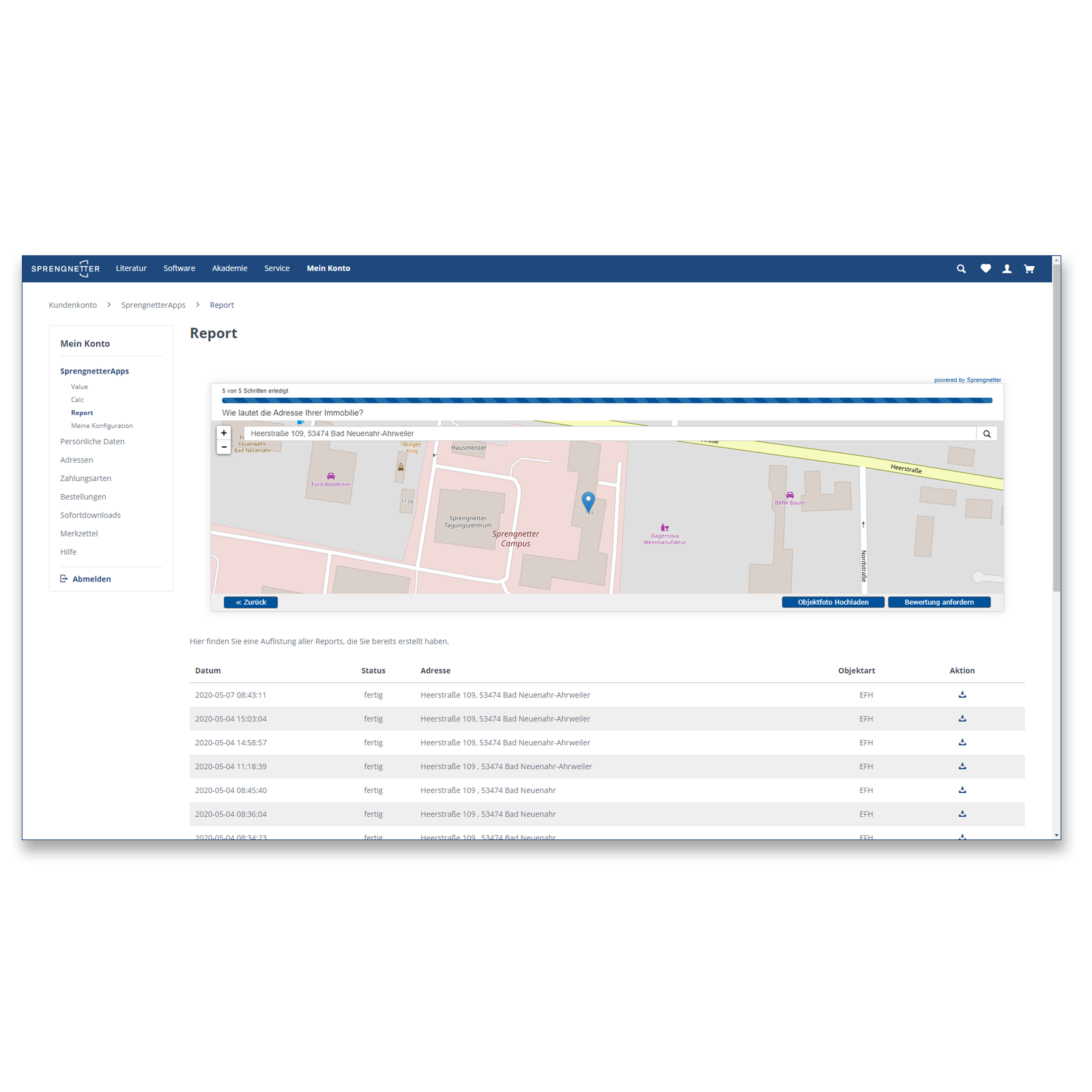Viewport: 1092px width, 1092px height.
Task: Open Sofortdownloads in sidebar
Action: click(90, 515)
